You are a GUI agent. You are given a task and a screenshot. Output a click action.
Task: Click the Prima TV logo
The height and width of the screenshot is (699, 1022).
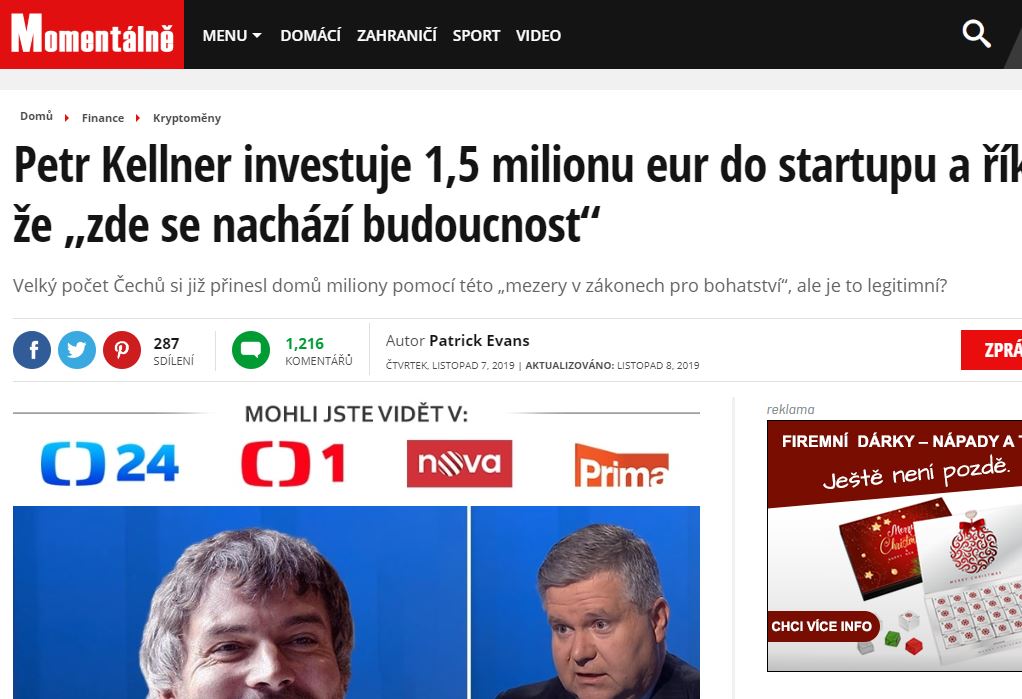(x=621, y=465)
